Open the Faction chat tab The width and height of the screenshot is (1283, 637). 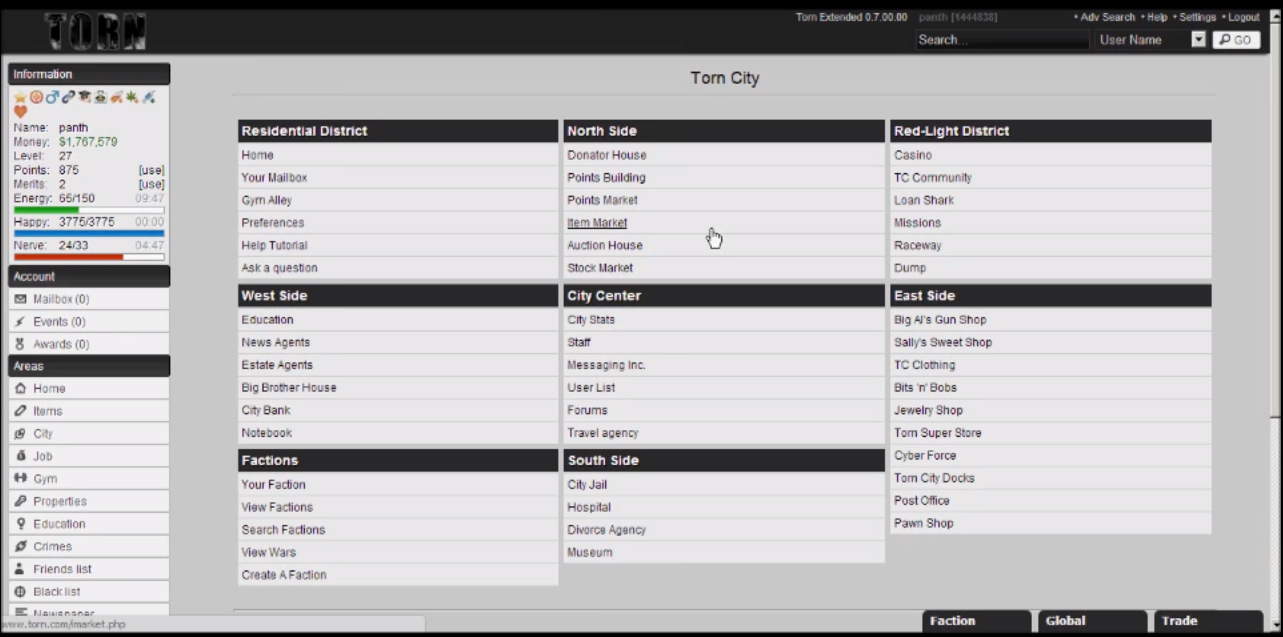974,621
